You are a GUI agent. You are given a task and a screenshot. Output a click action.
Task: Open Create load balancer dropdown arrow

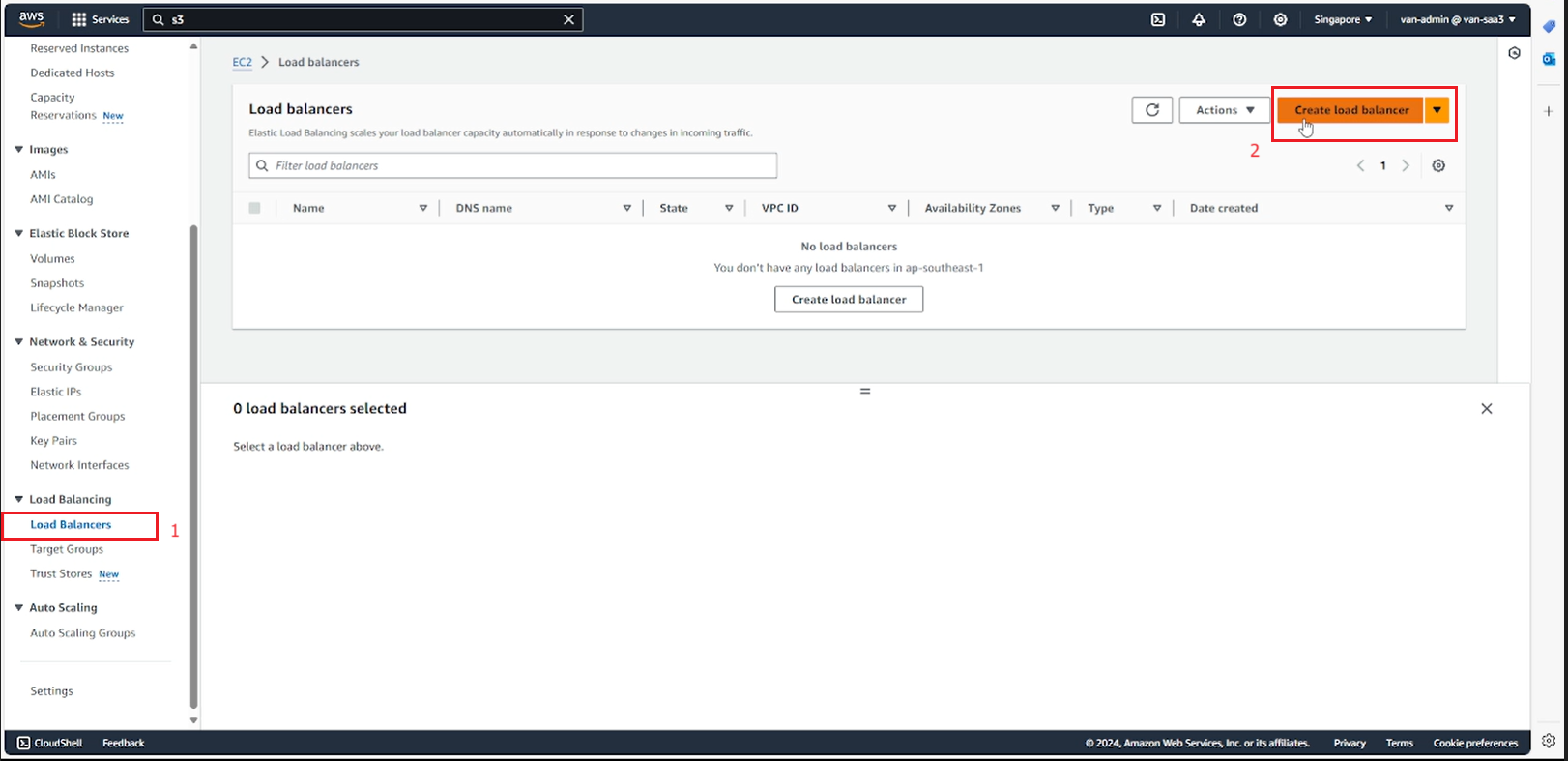(x=1437, y=110)
